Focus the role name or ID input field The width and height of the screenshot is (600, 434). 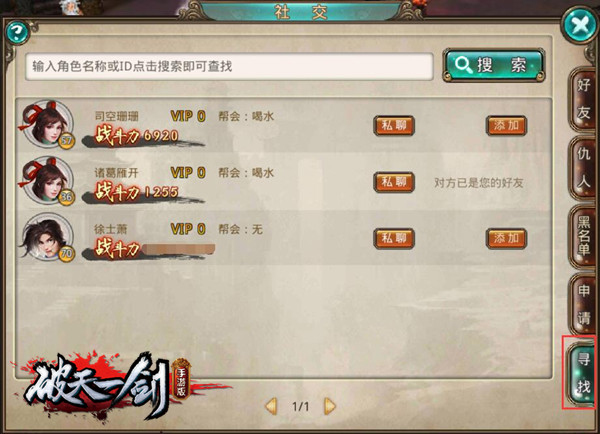(x=229, y=66)
